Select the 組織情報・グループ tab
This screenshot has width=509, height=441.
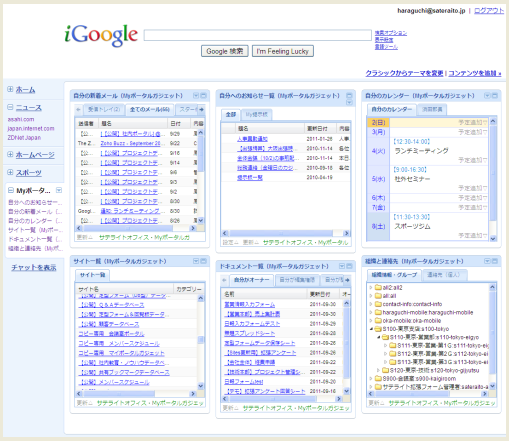(x=394, y=275)
